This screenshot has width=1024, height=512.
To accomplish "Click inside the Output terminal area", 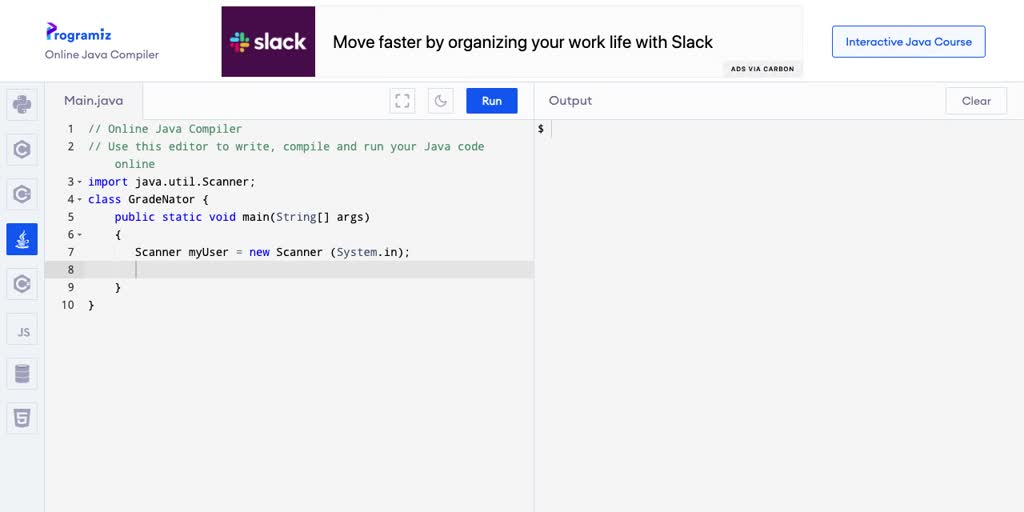I will click(x=780, y=300).
